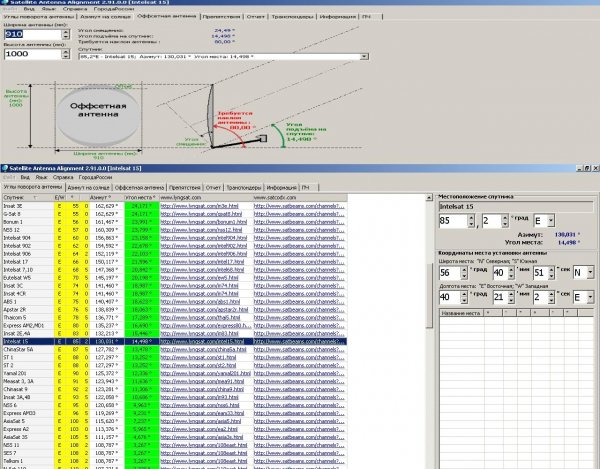The image size is (600, 469).
Task: Close the lower Satellite Antenna Alignment window
Action: tap(595, 168)
